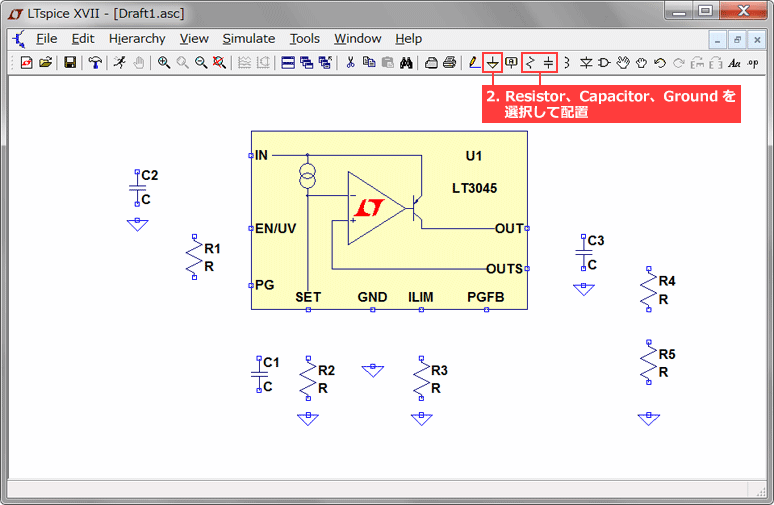Select the Resistor tool
Image resolution: width=774 pixels, height=505 pixels.
tap(530, 63)
